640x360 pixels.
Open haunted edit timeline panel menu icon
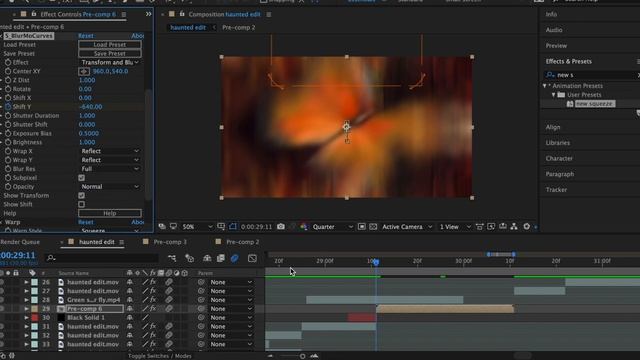pos(122,242)
